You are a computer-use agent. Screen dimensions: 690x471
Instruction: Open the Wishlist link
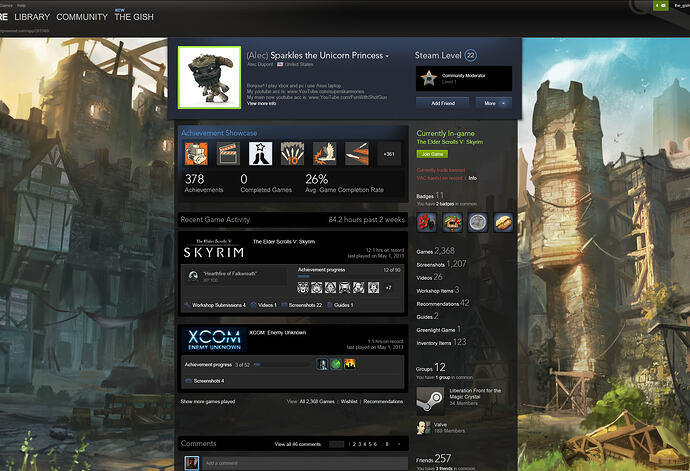coord(349,402)
